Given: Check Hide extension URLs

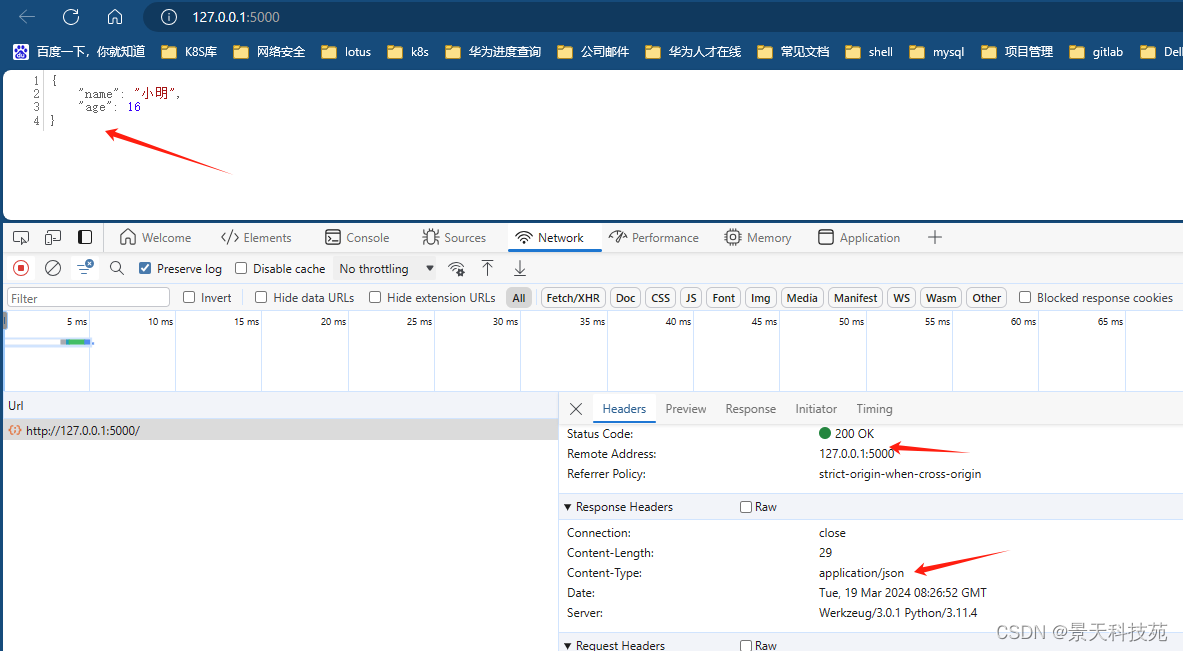Looking at the screenshot, I should click(375, 297).
